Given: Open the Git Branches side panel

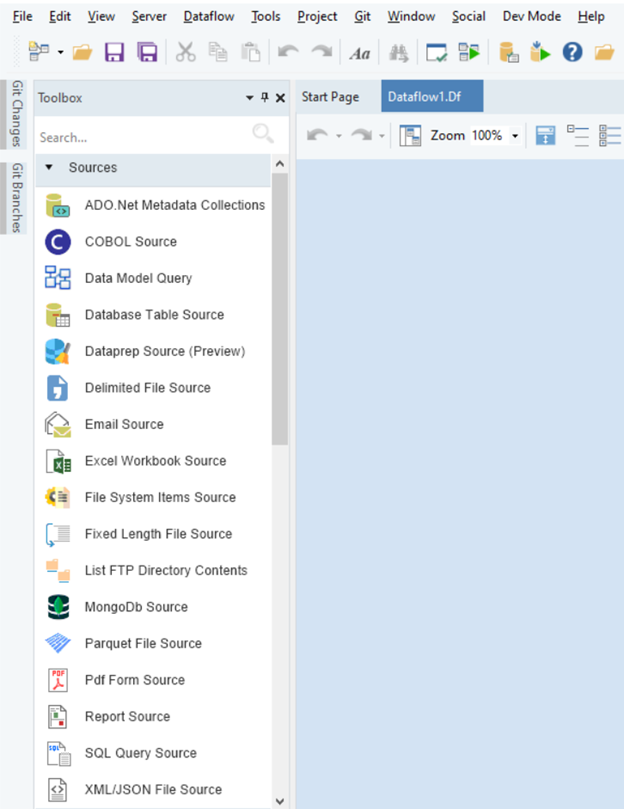Looking at the screenshot, I should [x=16, y=198].
